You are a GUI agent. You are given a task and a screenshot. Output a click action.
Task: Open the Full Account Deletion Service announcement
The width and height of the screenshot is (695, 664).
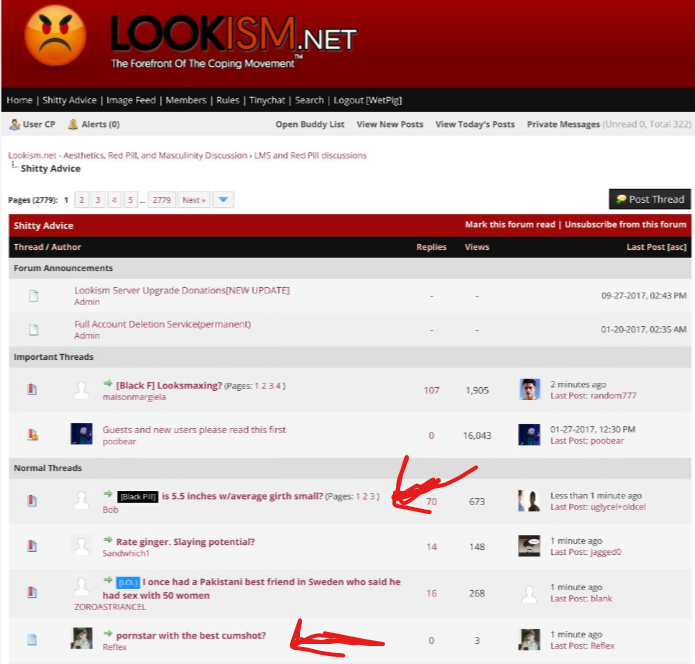click(x=162, y=324)
